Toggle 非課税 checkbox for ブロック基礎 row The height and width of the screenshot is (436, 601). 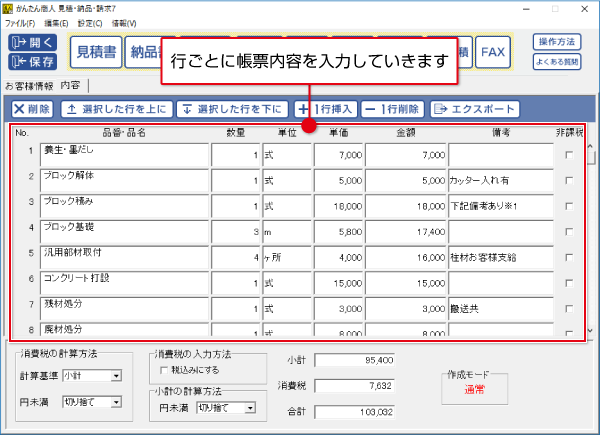pyautogui.click(x=569, y=232)
